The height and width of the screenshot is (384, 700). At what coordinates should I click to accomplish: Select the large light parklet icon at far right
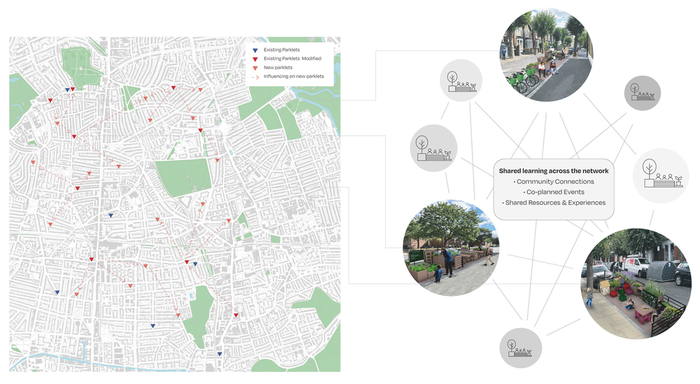(661, 176)
